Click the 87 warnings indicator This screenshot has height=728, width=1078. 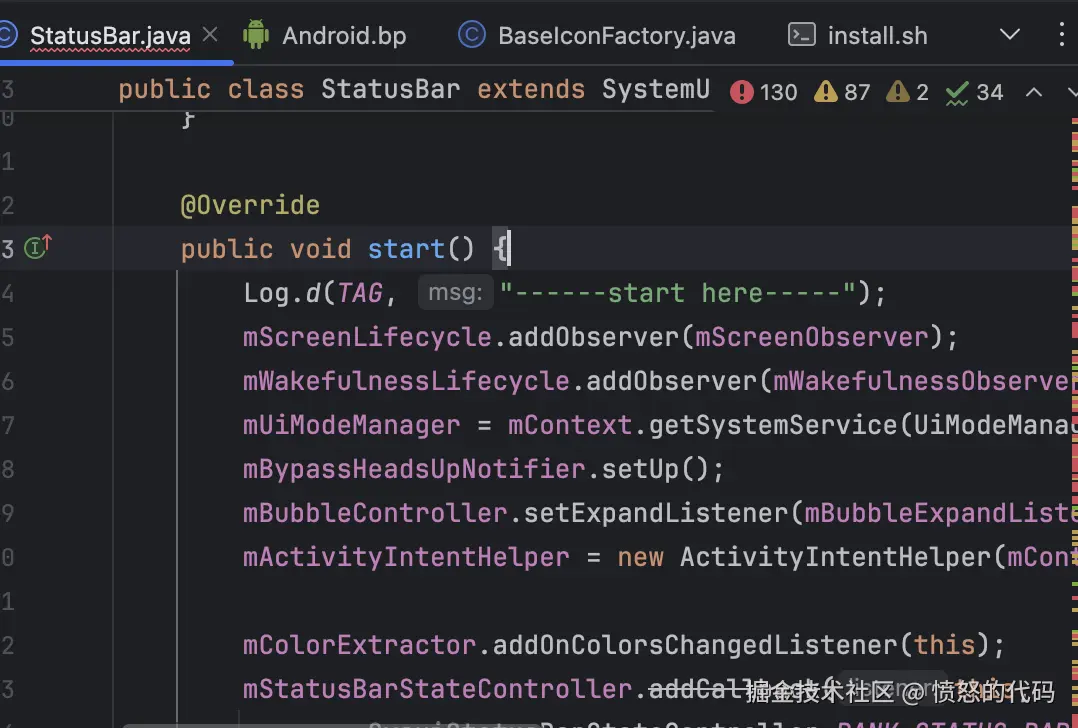[842, 91]
